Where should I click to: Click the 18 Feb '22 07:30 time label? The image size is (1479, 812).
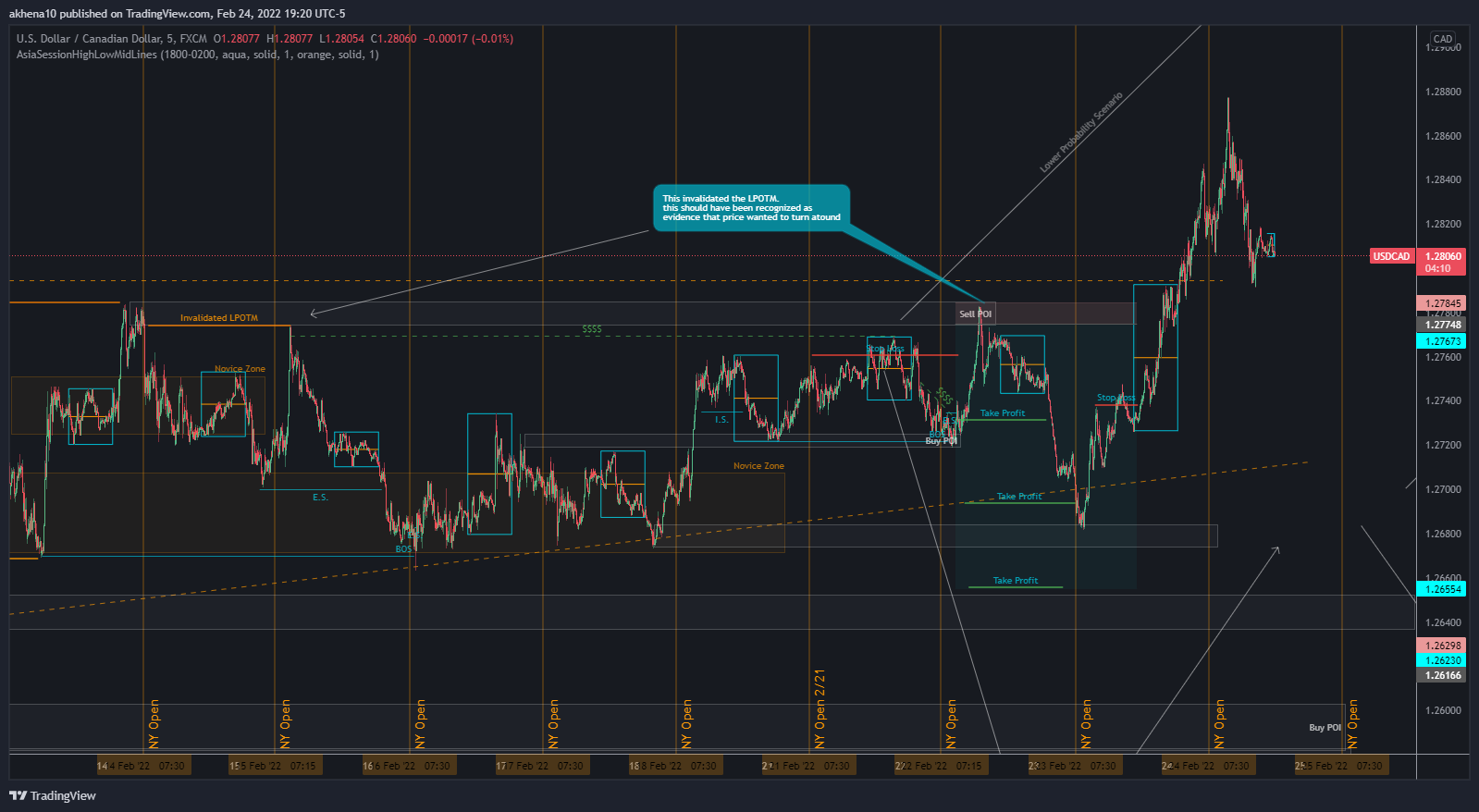(675, 766)
